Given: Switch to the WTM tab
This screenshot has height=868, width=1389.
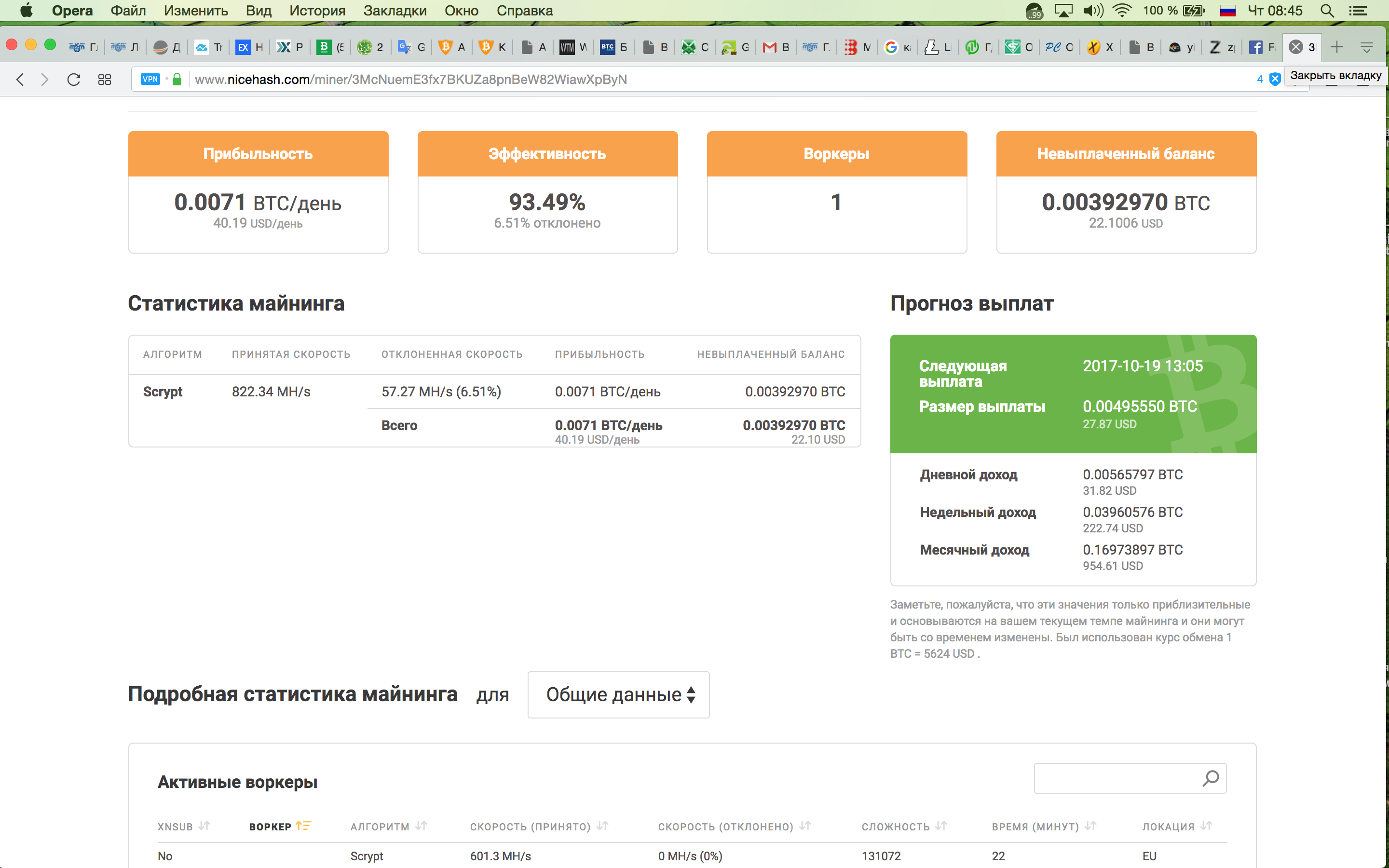Looking at the screenshot, I should [573, 47].
